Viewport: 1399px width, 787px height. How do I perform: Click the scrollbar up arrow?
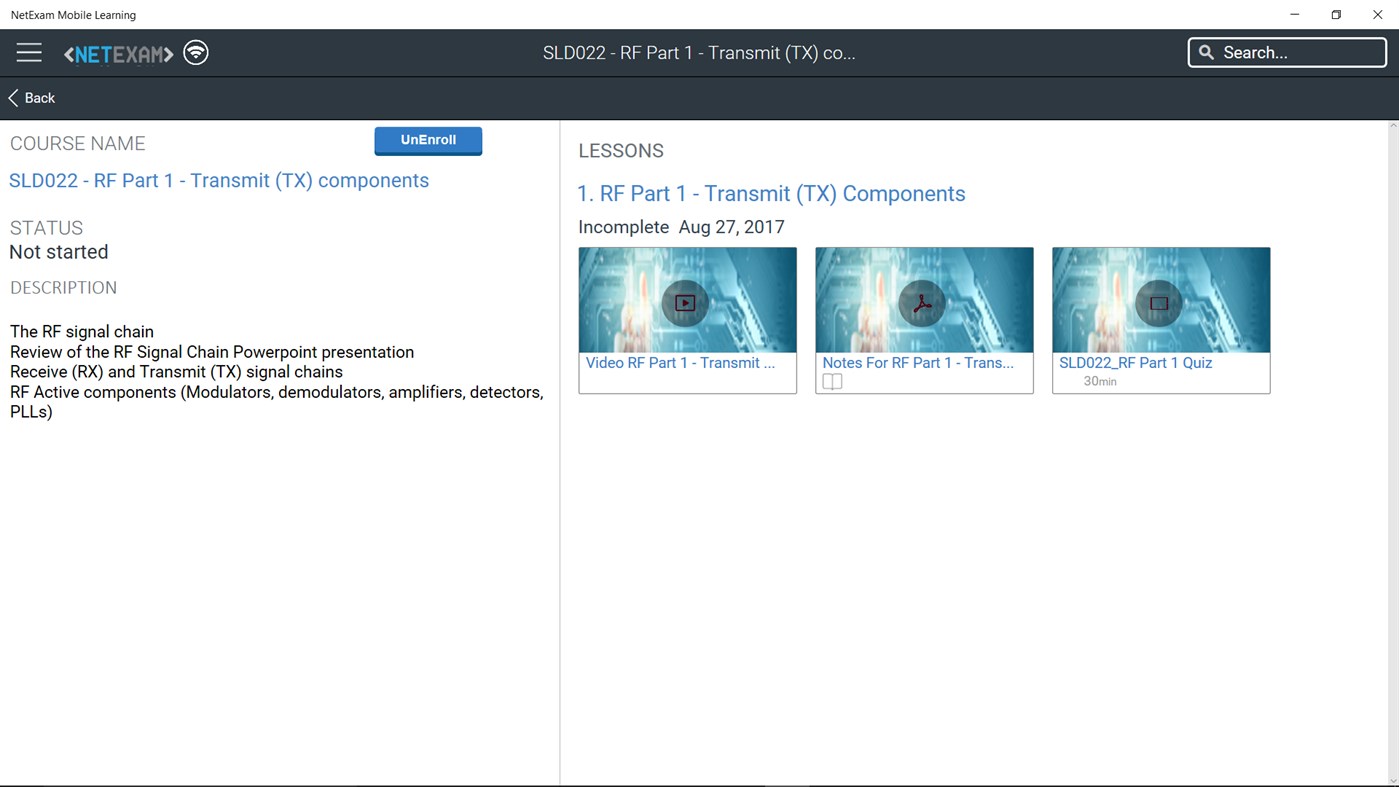point(1393,125)
